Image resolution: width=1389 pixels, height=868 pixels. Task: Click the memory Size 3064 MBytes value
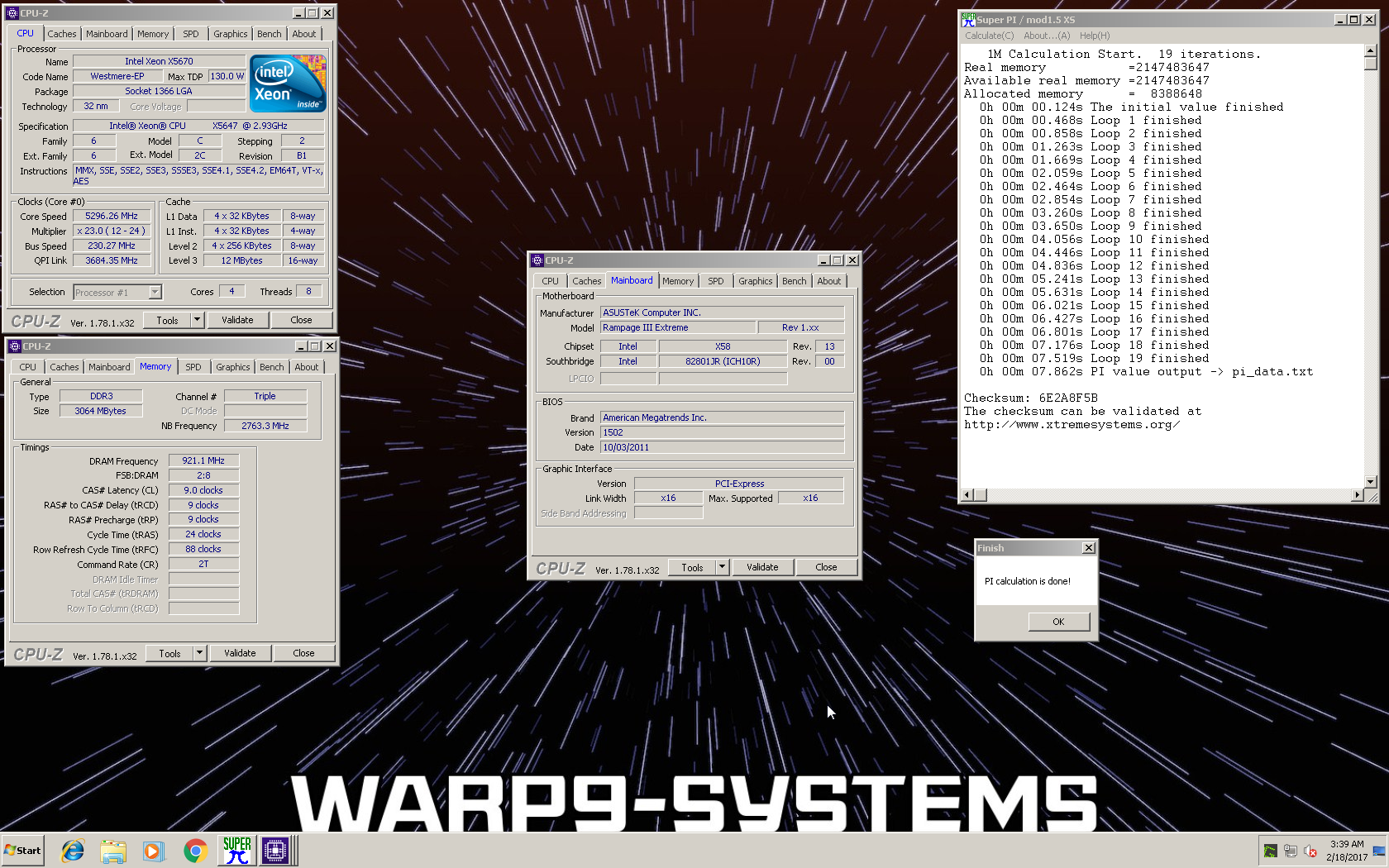click(101, 411)
